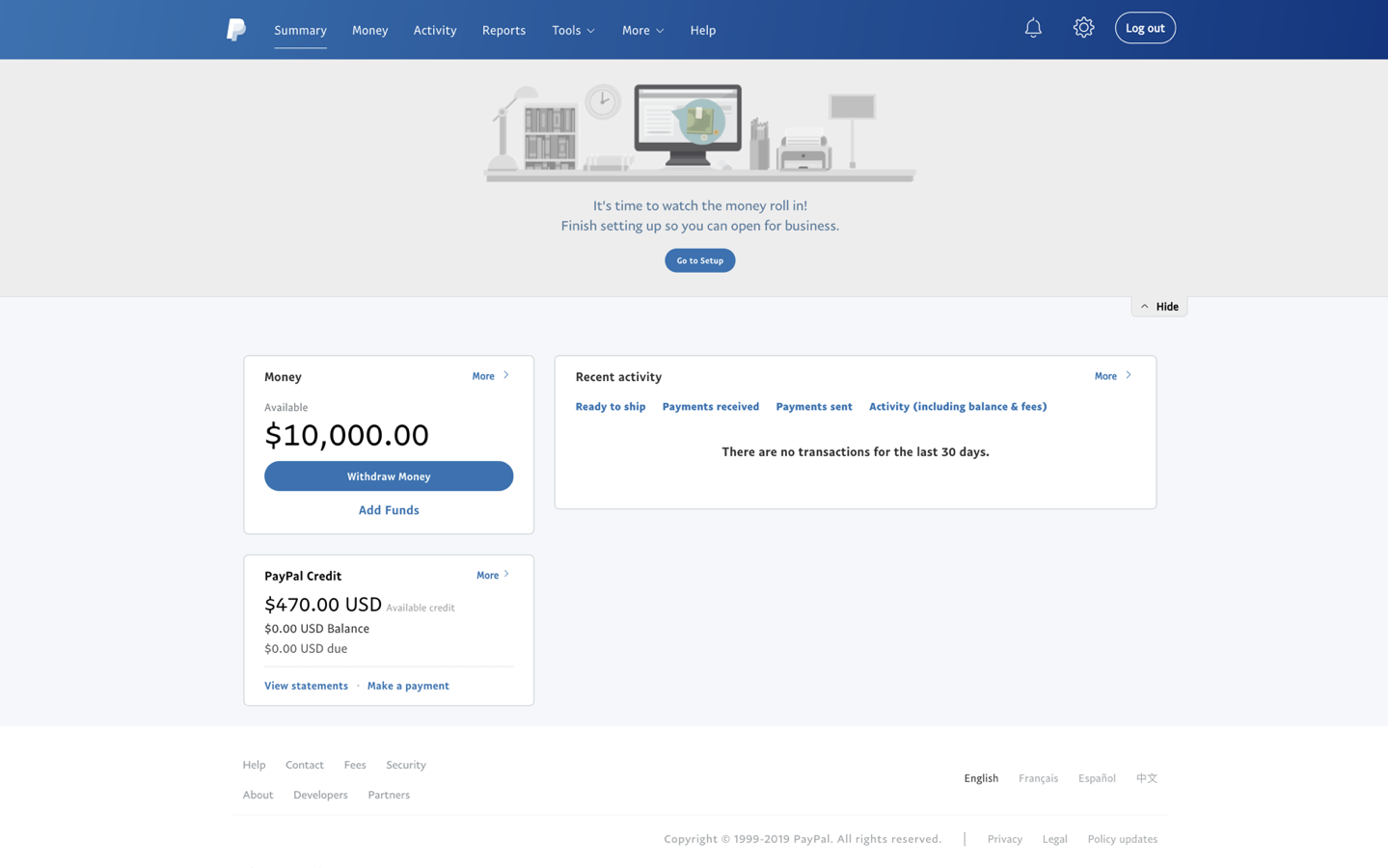
Task: Open the Policy updates link
Action: point(1122,839)
